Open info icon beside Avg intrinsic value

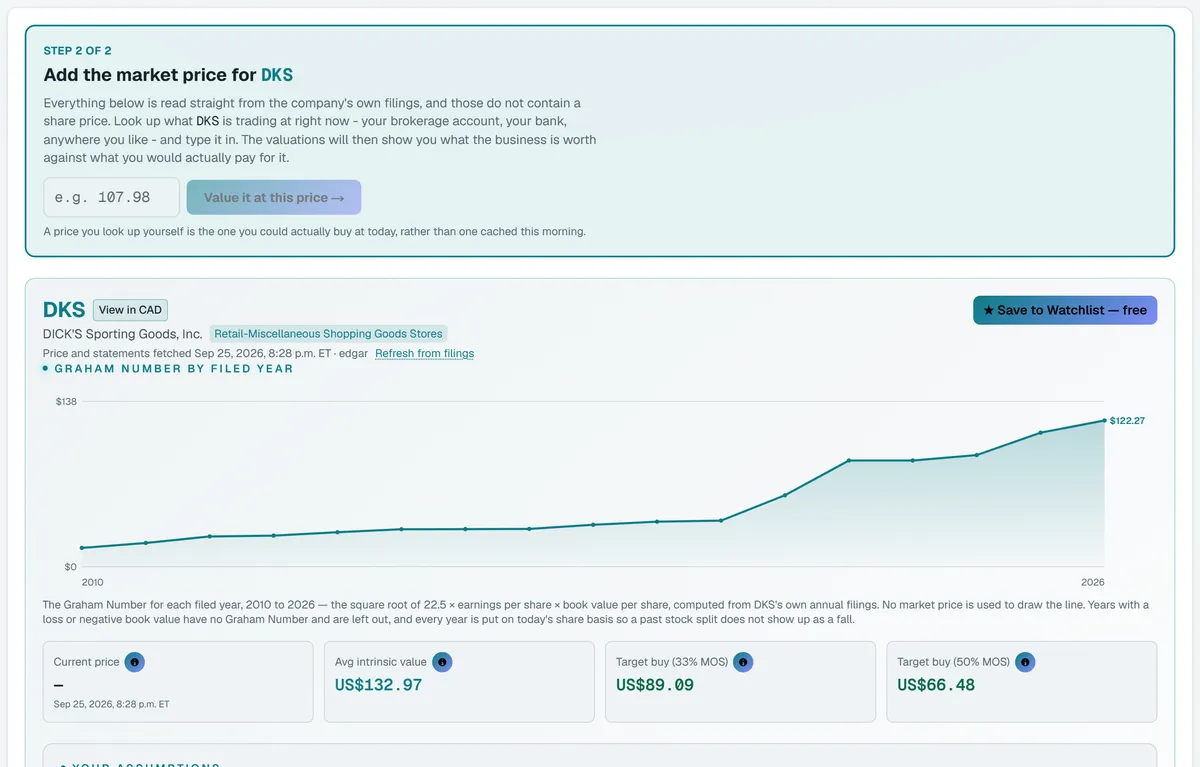click(x=442, y=662)
